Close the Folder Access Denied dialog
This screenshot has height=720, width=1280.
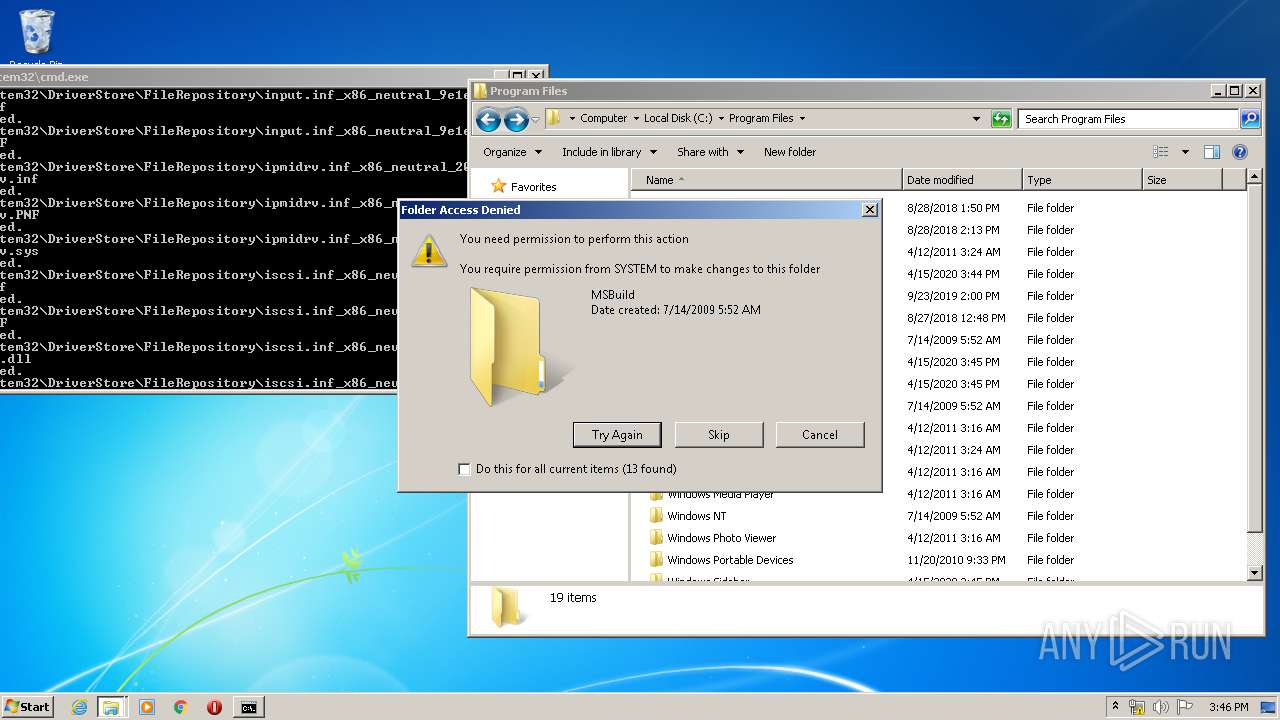[x=870, y=210]
